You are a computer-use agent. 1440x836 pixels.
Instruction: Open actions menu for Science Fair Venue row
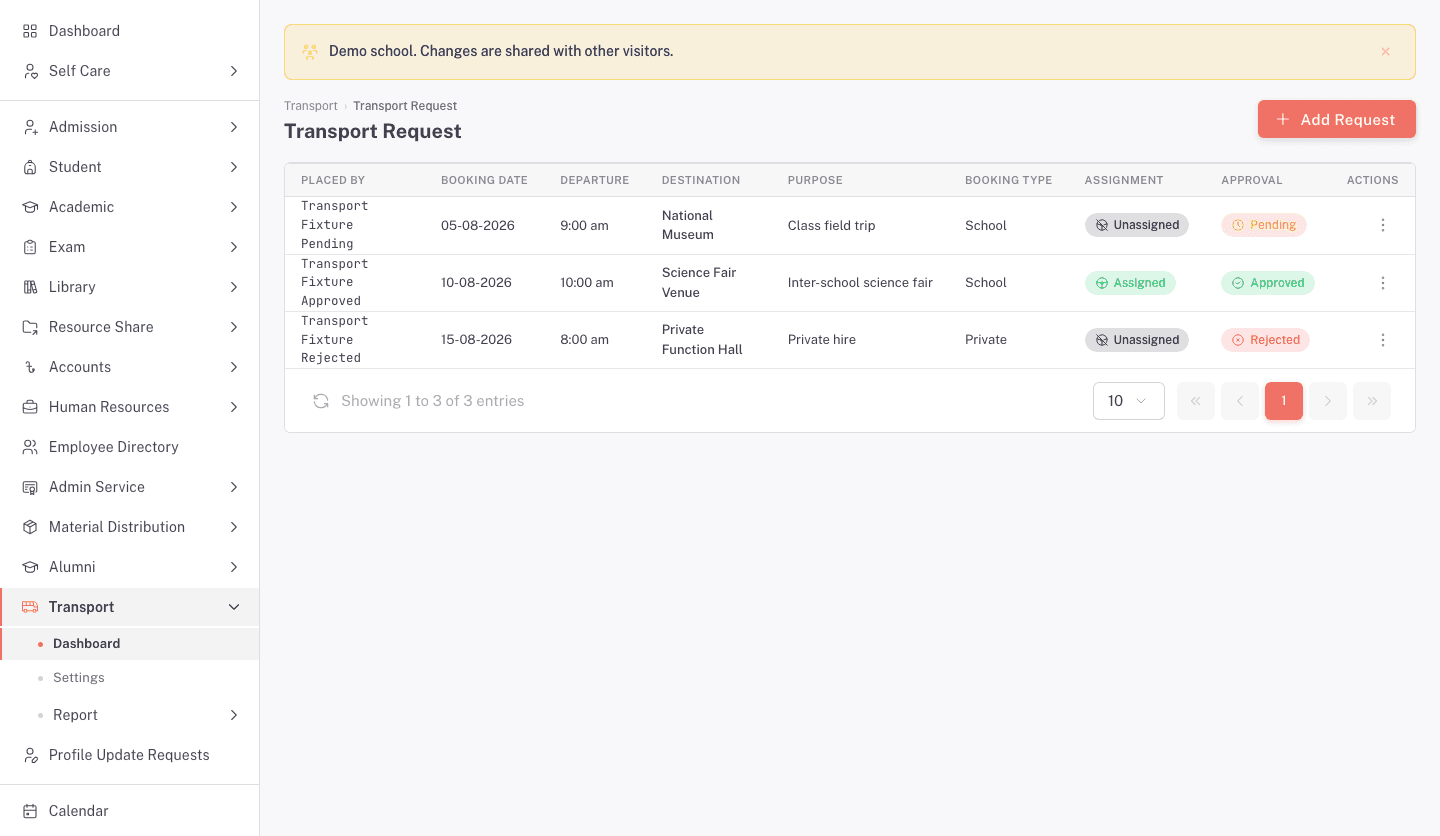[1383, 283]
